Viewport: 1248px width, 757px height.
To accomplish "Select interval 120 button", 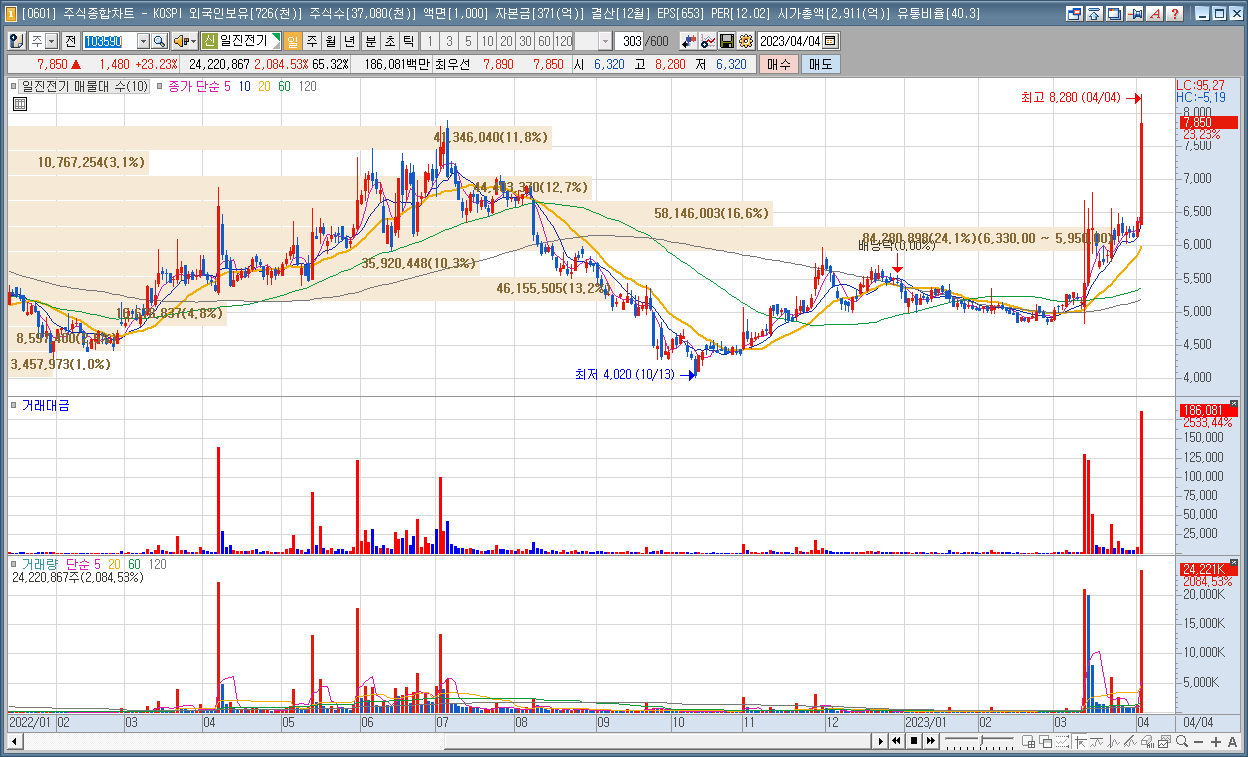I will (563, 41).
